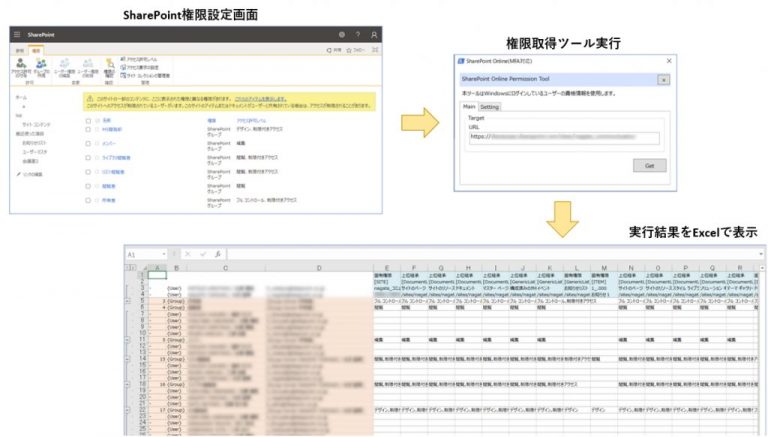This screenshot has height=437, width=768.
Task: Tick checkbox for 所有者 group row
Action: coord(88,200)
